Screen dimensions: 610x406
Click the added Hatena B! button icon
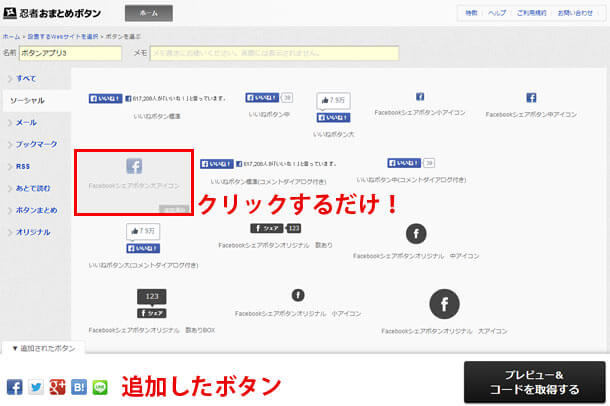point(79,387)
